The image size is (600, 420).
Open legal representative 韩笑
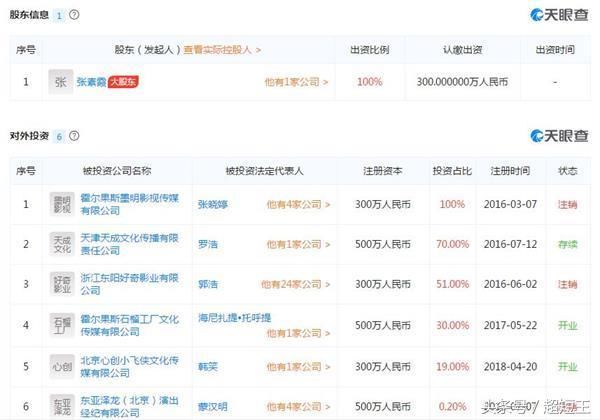208,366
